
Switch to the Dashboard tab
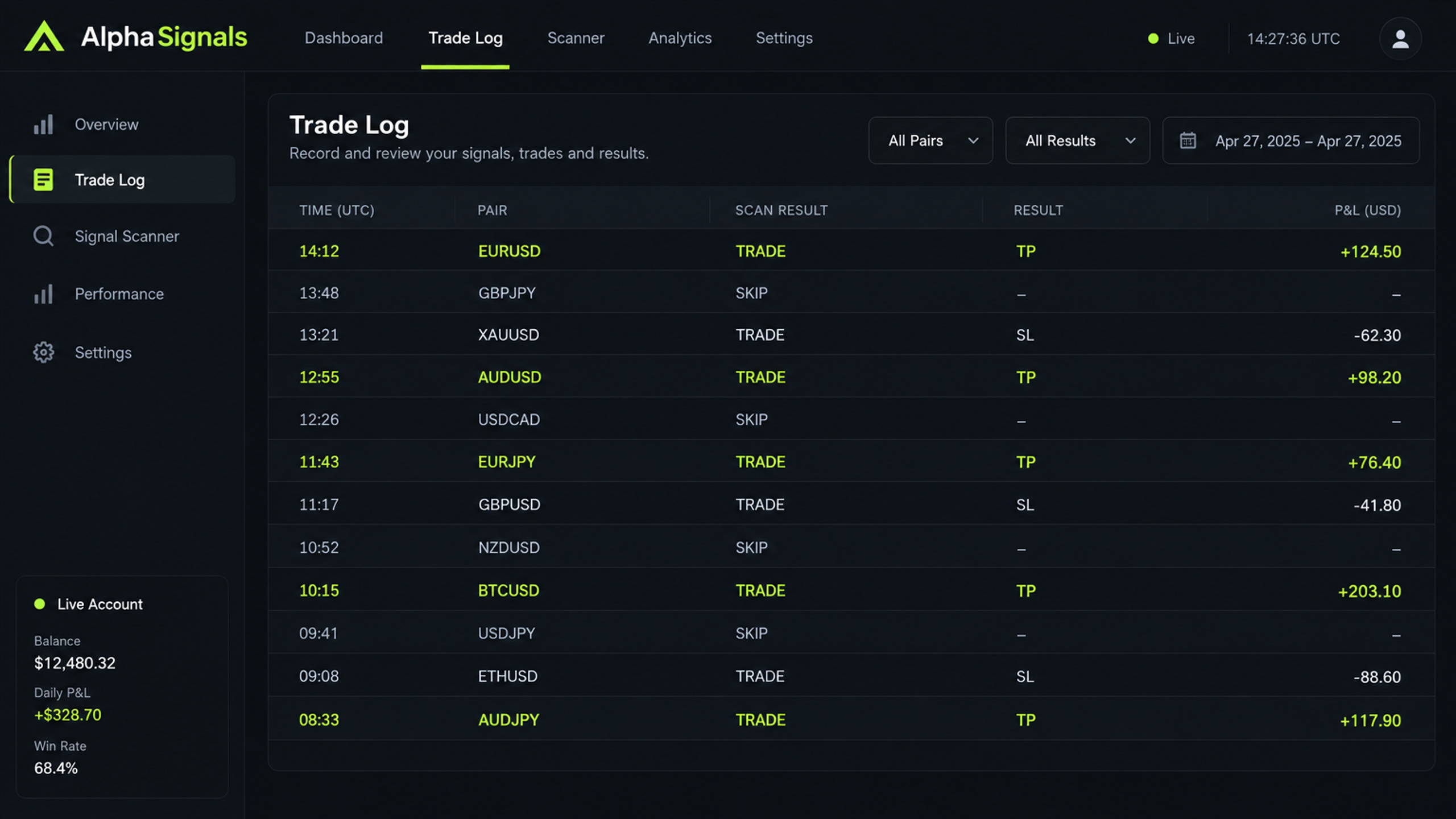coord(344,38)
